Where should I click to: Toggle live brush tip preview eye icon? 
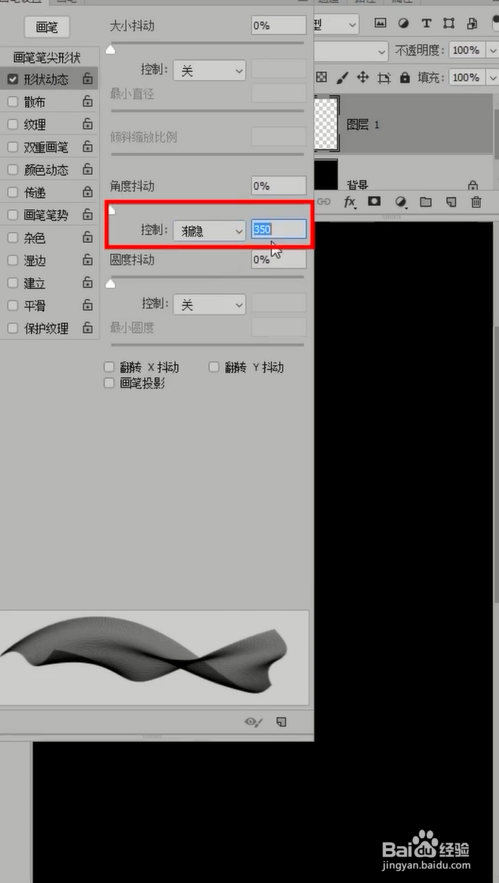(254, 722)
